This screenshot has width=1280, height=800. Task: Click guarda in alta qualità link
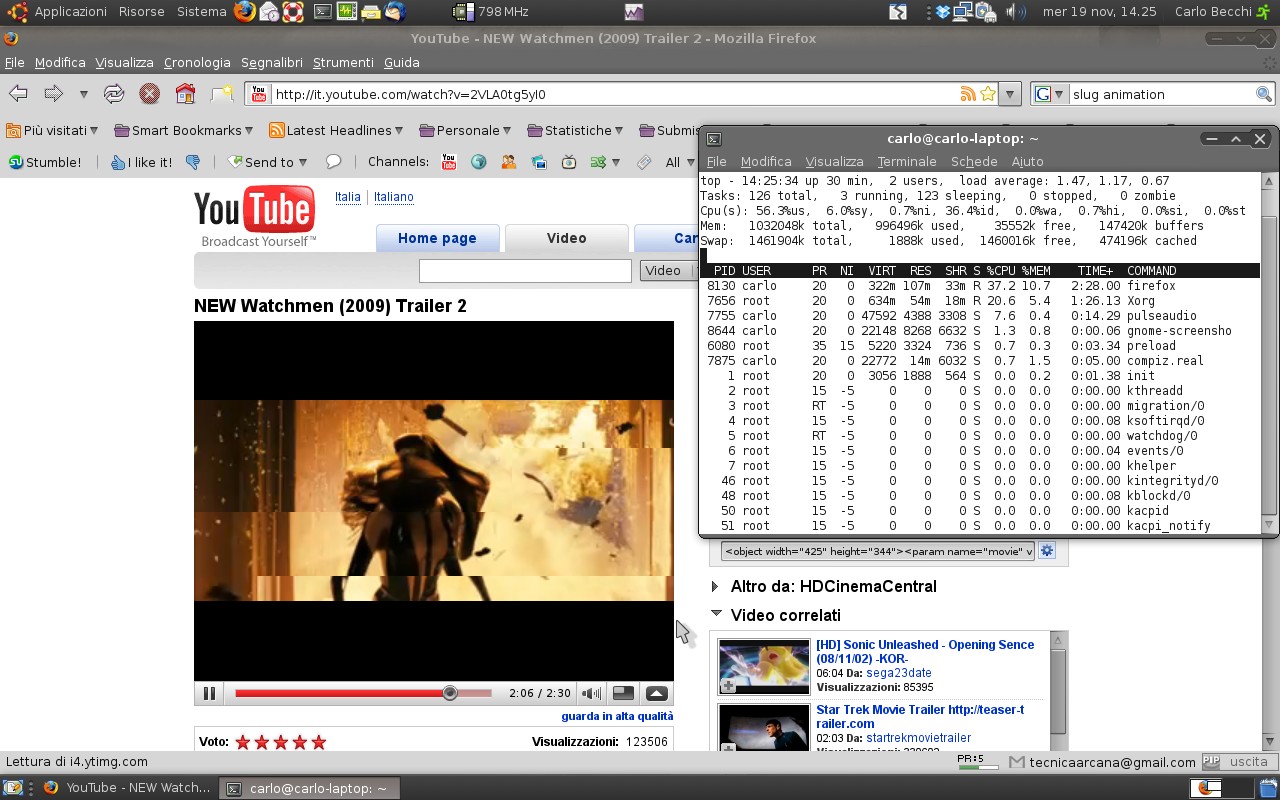pos(617,716)
